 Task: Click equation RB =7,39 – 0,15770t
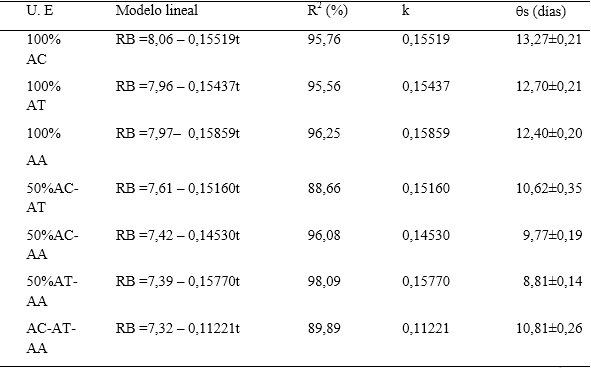[178, 281]
